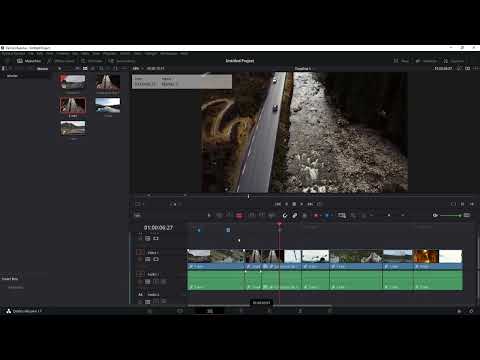Switch to the Cut page tab
Image resolution: width=480 pixels, height=360 pixels.
180,311
